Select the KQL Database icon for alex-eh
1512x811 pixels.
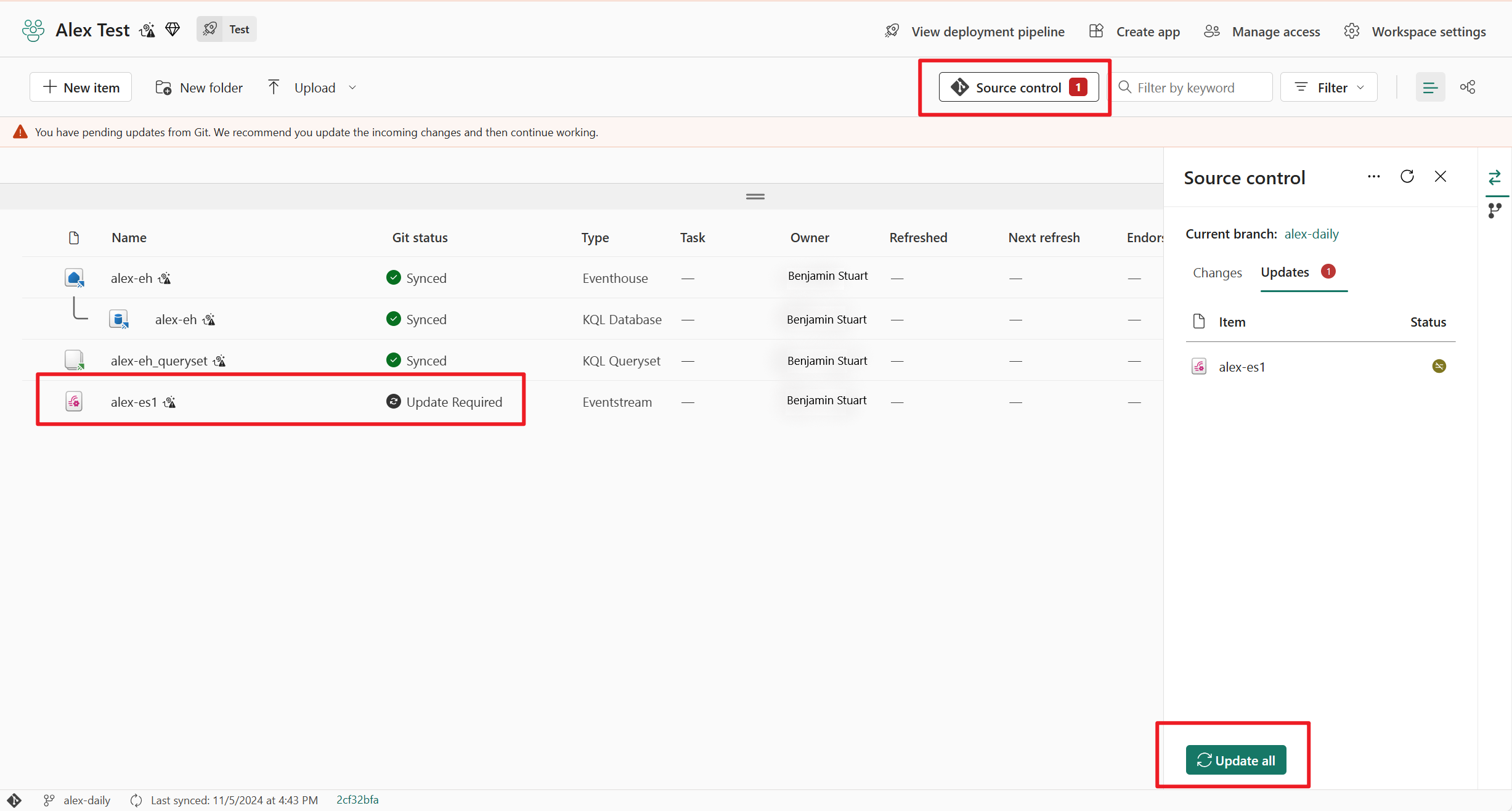point(119,319)
